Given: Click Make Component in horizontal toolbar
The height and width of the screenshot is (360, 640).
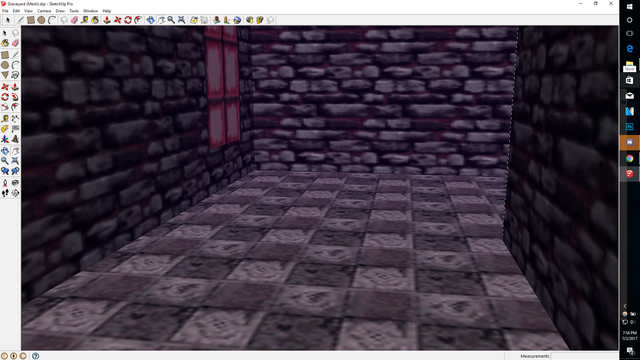Looking at the screenshot, I should (64, 20).
